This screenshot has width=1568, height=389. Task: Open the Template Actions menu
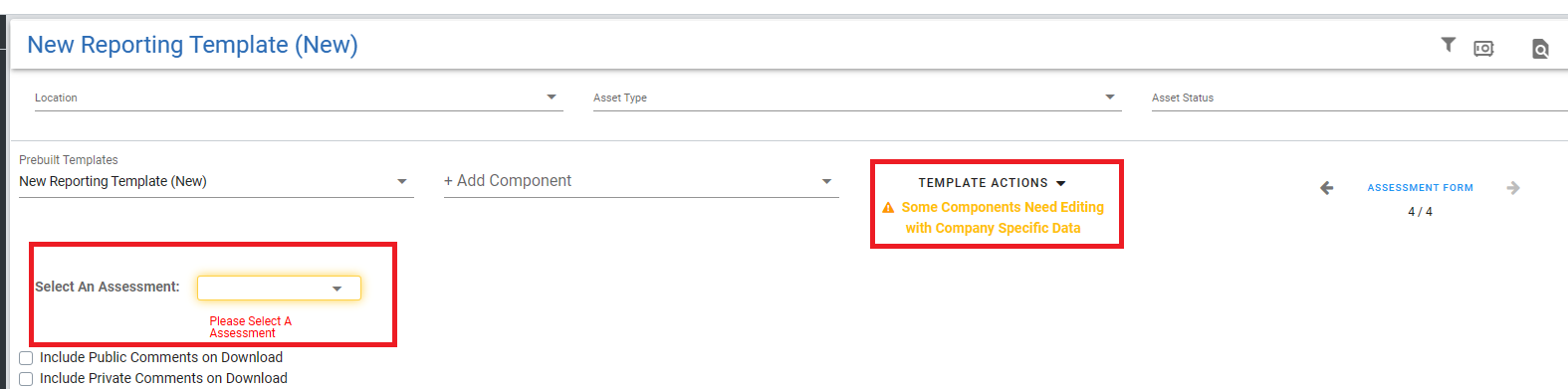(993, 183)
